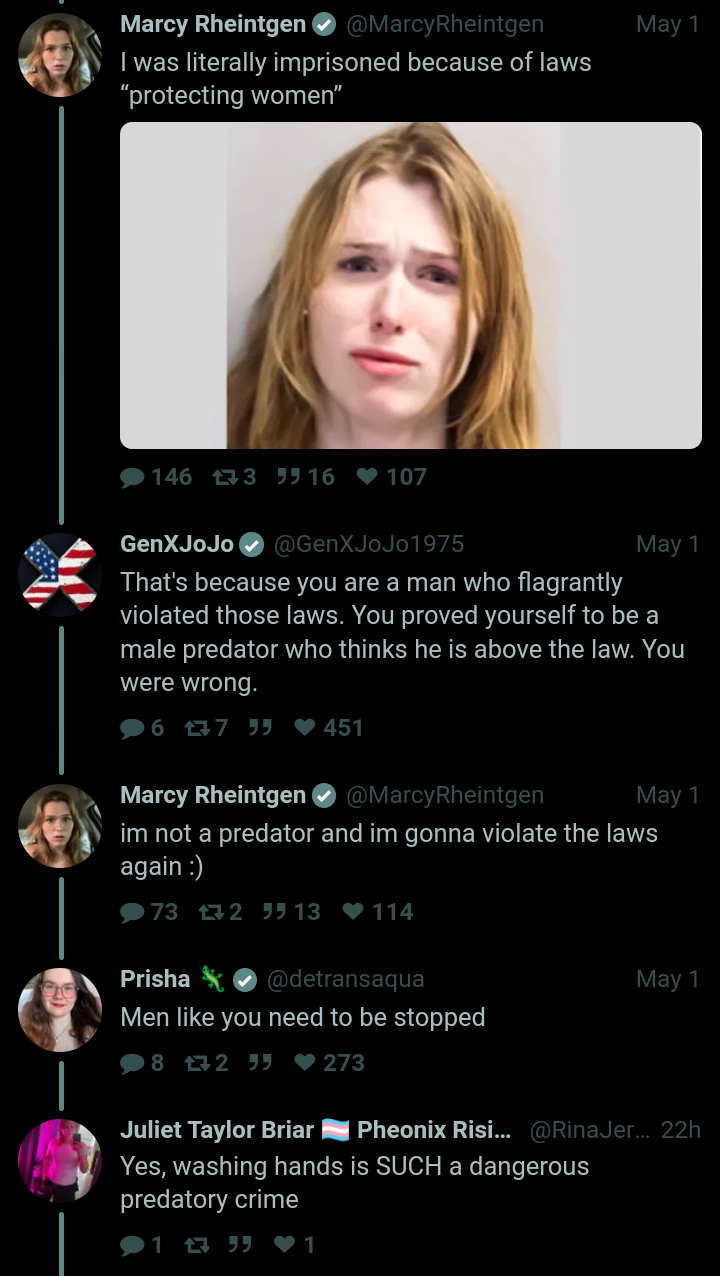Image resolution: width=720 pixels, height=1276 pixels.
Task: Open Juliet Taylor Briar's pink avatar
Action: pos(60,1160)
